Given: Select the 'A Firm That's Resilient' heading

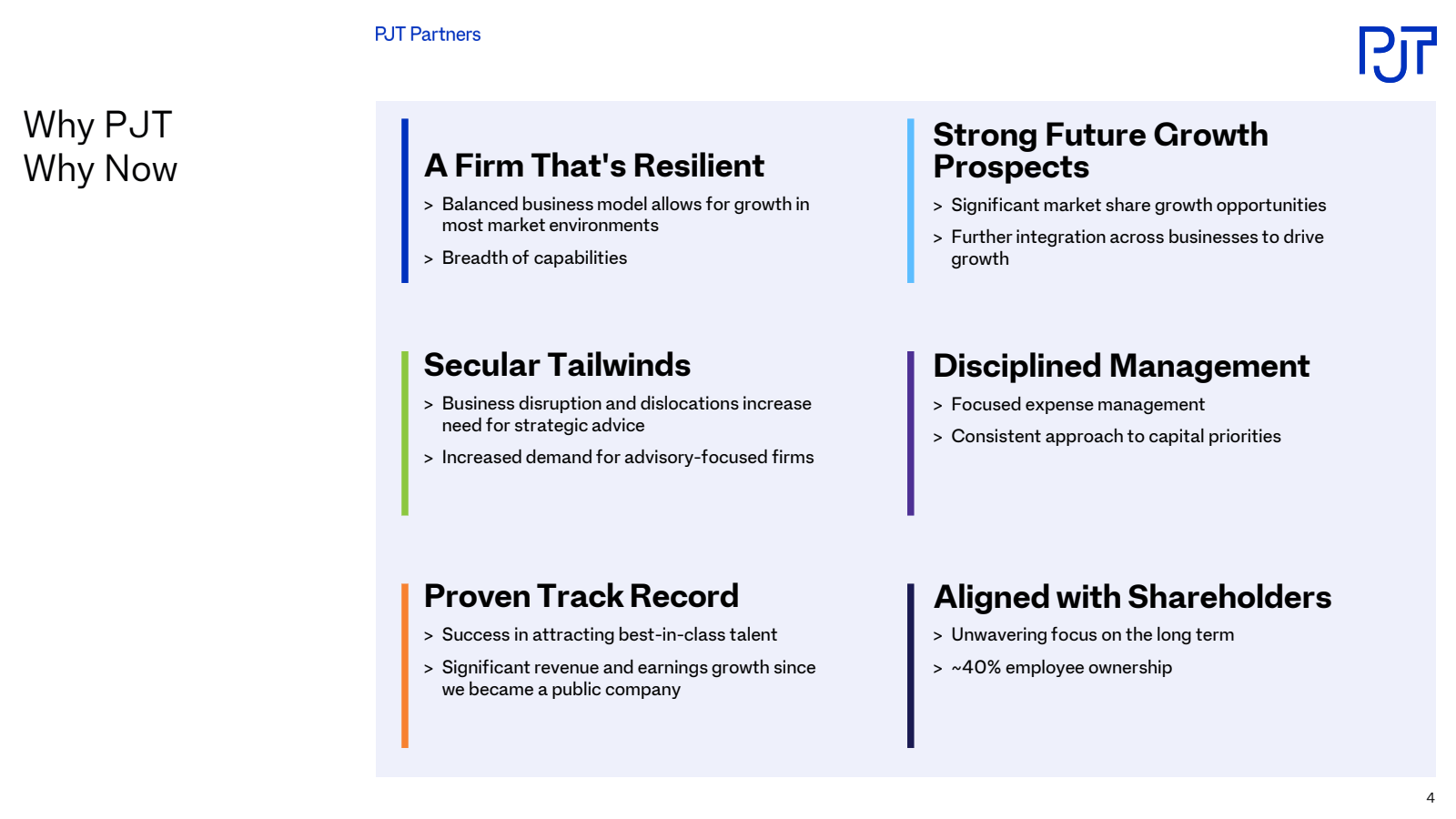Looking at the screenshot, I should pyautogui.click(x=594, y=166).
